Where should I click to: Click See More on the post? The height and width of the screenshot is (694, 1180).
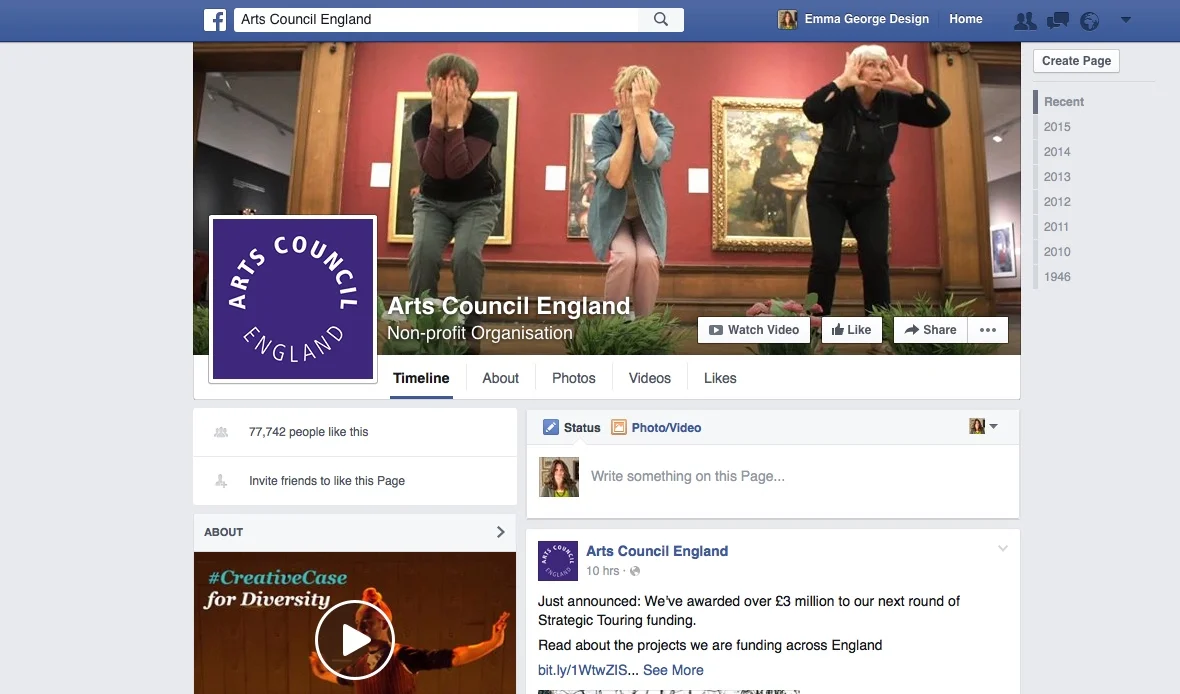pos(673,670)
